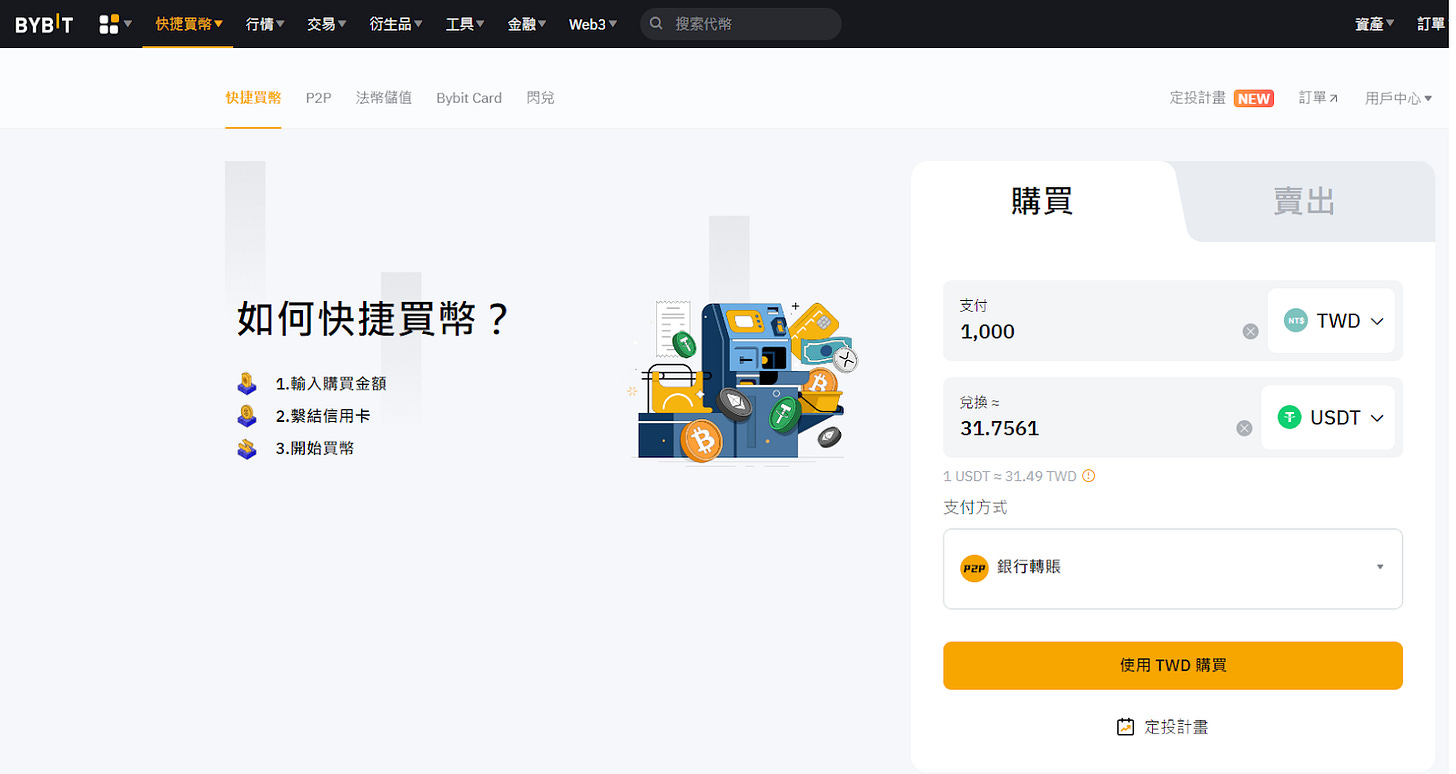Click the TWD currency icon

[1295, 321]
